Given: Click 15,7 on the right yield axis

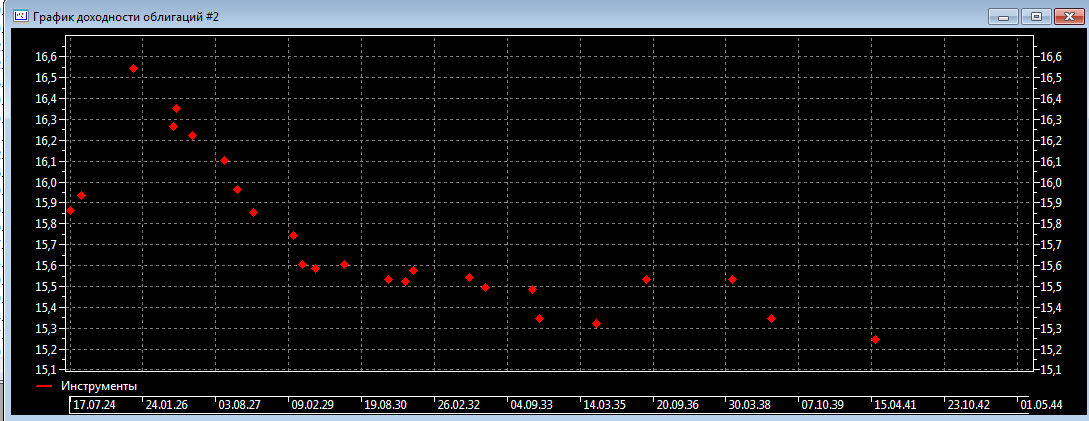Looking at the screenshot, I should pos(1050,245).
